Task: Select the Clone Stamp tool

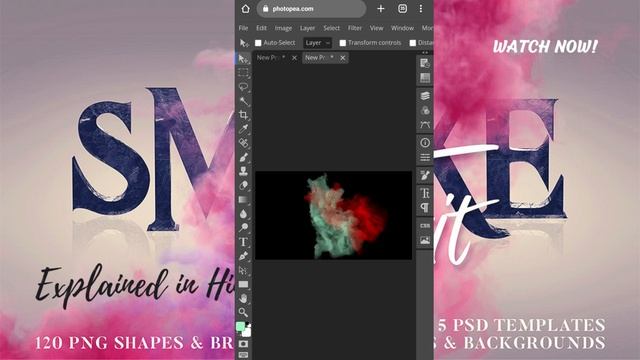Action: tap(243, 171)
